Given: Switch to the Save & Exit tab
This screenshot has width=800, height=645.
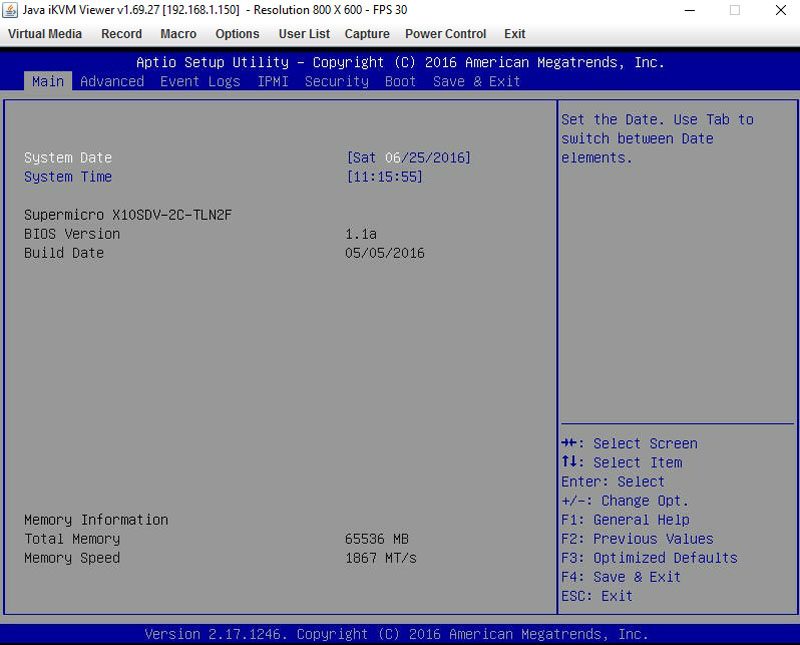Looking at the screenshot, I should click(x=477, y=81).
